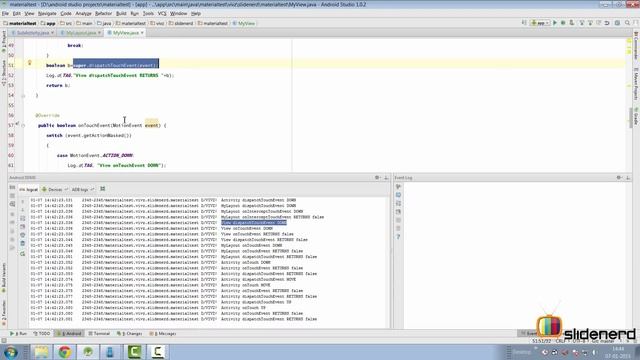Select the MyView.java editor tab
The width and height of the screenshot is (640, 360).
[x=126, y=33]
